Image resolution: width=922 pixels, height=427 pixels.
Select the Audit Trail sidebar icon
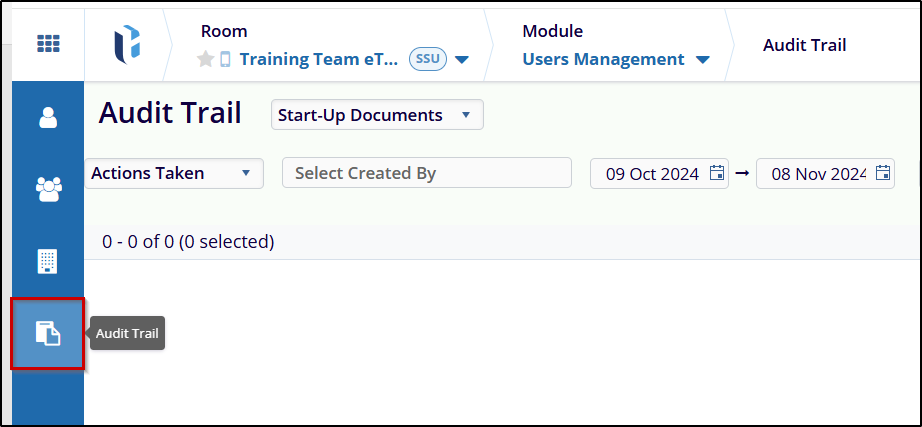[48, 334]
